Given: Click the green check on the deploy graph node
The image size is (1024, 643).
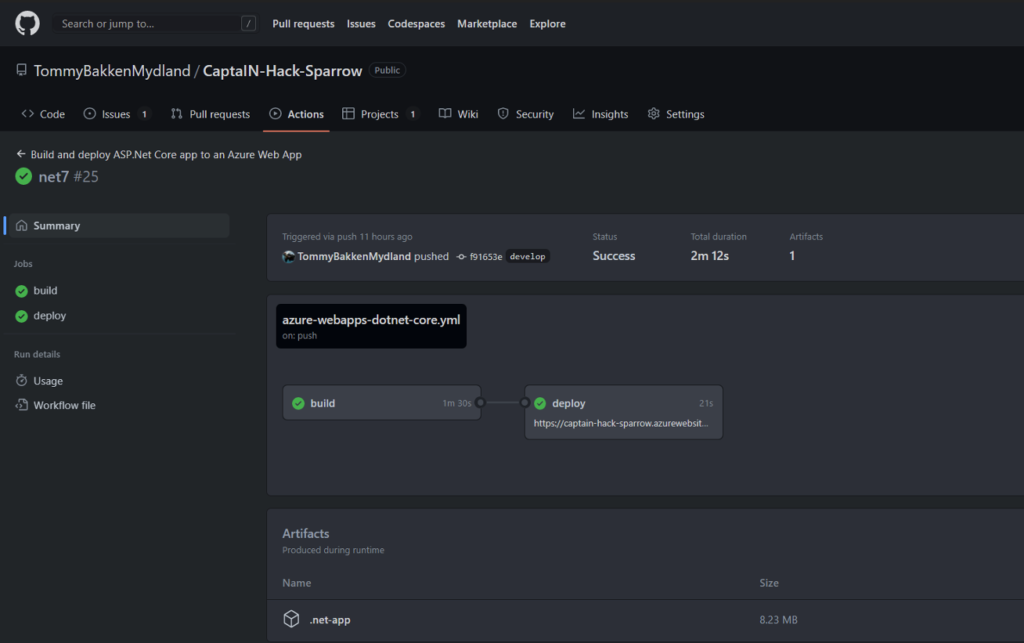Looking at the screenshot, I should click(540, 403).
